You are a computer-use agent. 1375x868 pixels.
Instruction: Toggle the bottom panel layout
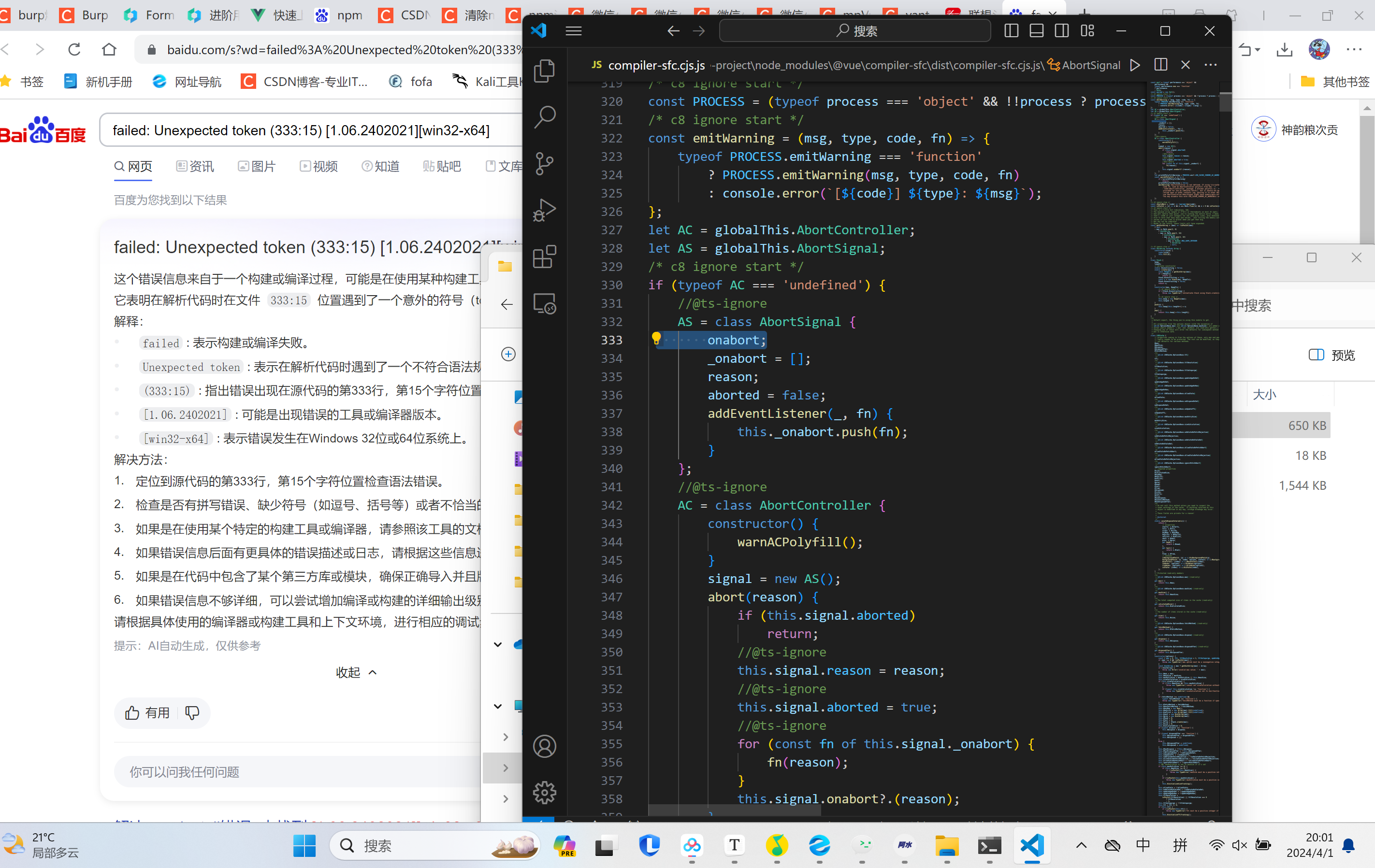1036,31
